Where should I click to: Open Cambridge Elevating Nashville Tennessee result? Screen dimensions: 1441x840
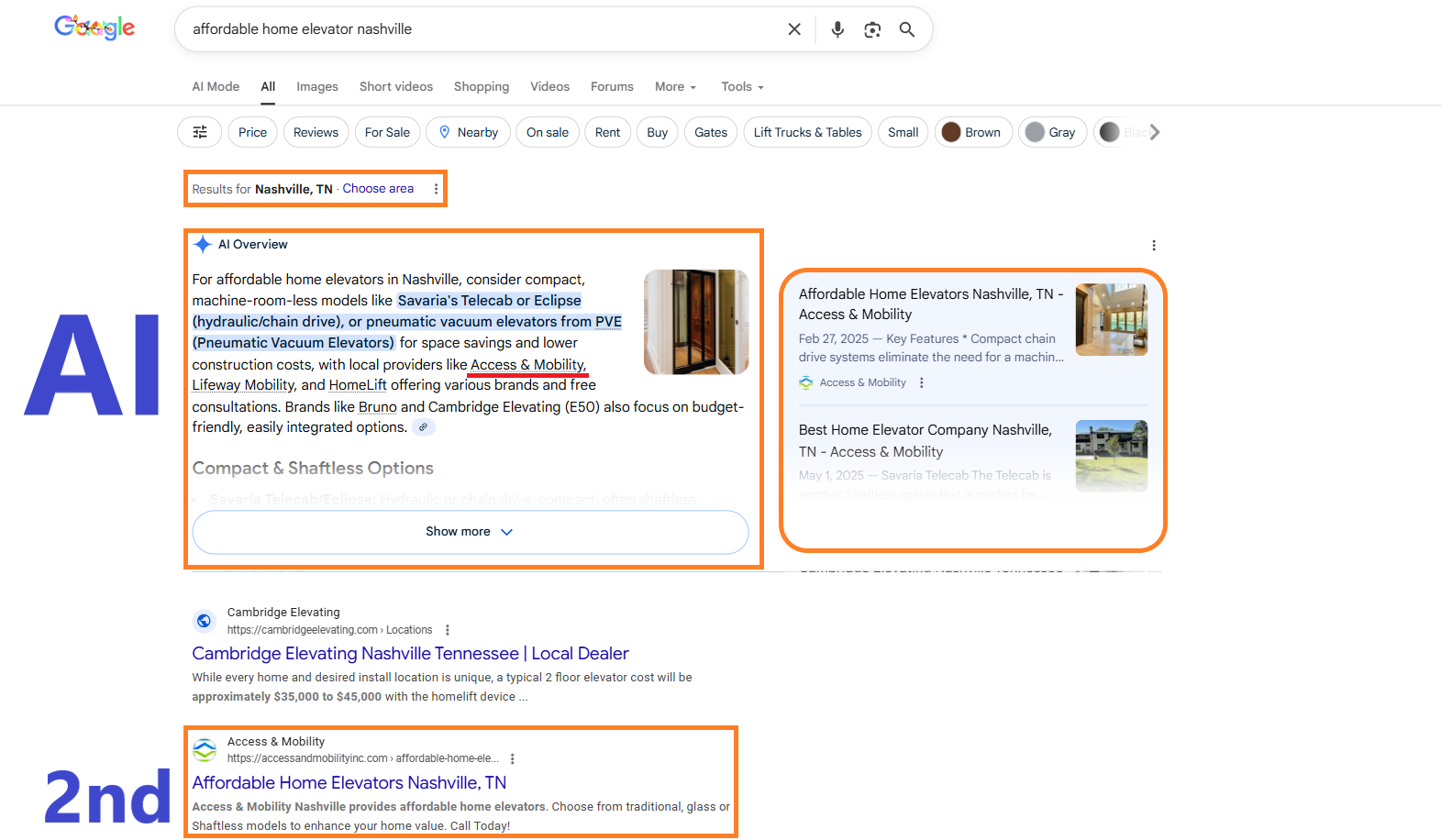point(410,654)
